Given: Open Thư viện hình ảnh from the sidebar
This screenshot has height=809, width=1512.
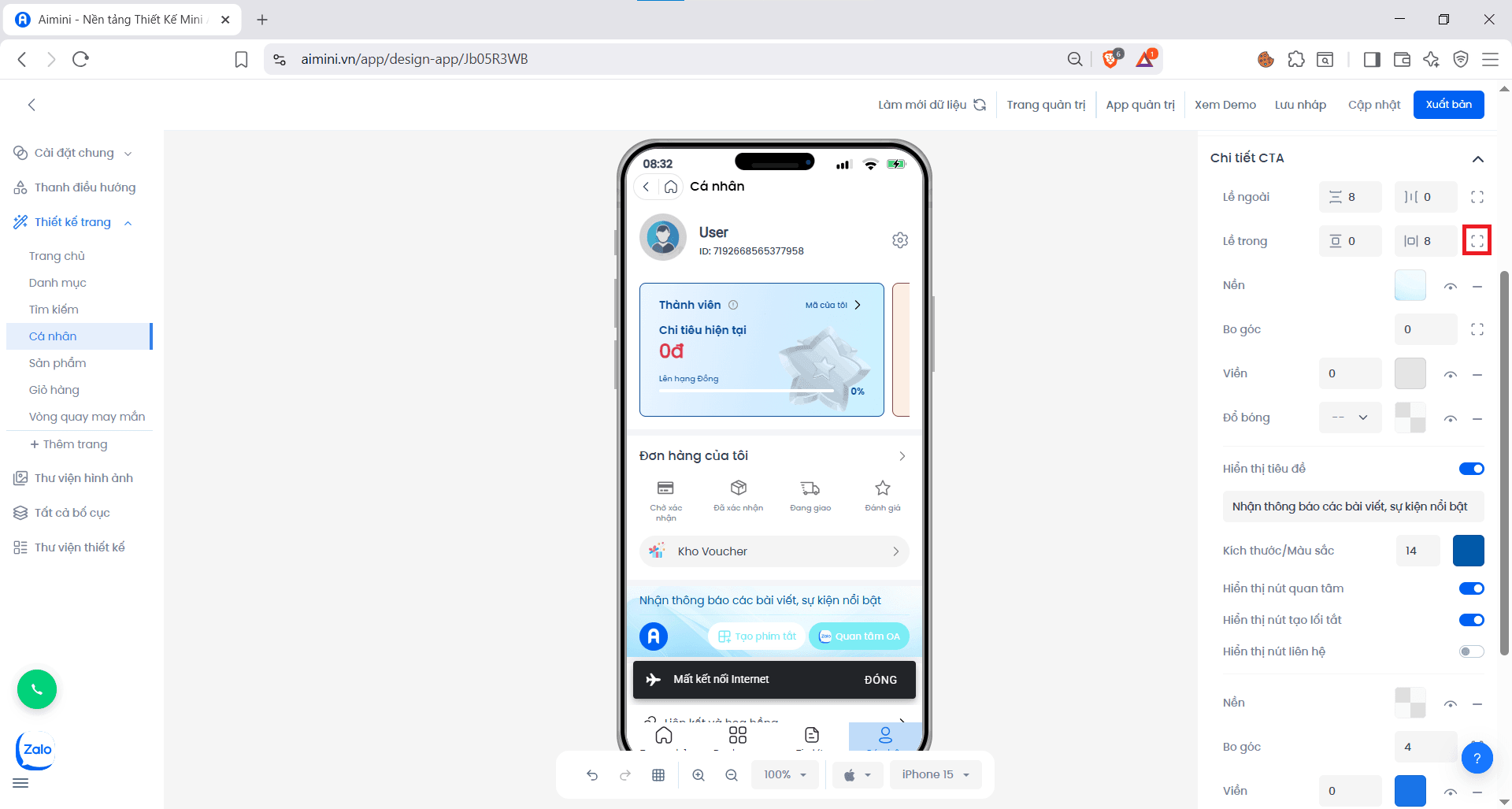Looking at the screenshot, I should 83,477.
